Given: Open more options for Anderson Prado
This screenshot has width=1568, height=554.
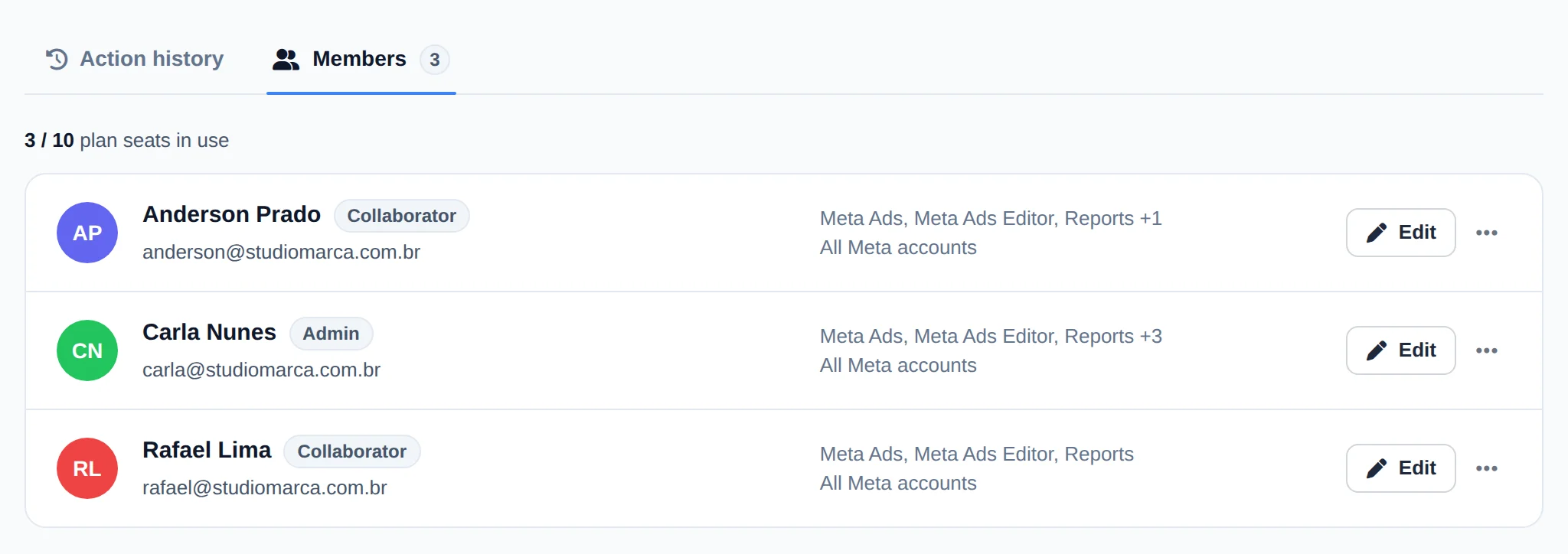Looking at the screenshot, I should click(x=1487, y=233).
